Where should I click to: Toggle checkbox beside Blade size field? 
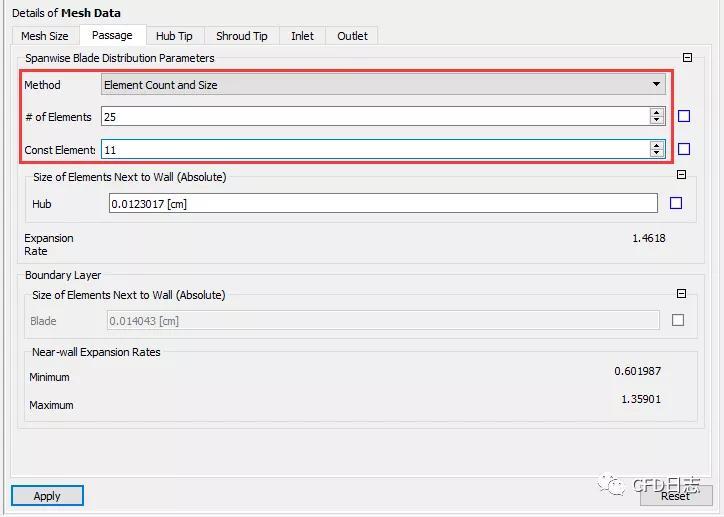(678, 320)
